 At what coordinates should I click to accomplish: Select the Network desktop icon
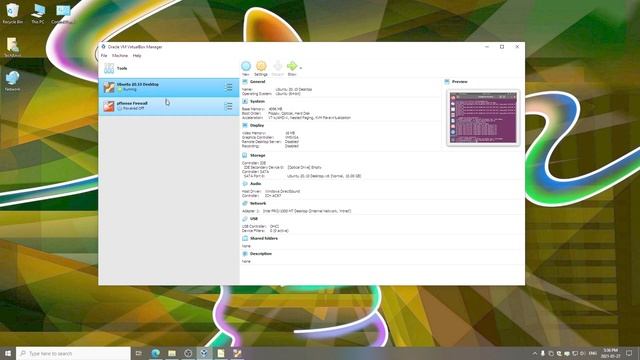pyautogui.click(x=13, y=81)
